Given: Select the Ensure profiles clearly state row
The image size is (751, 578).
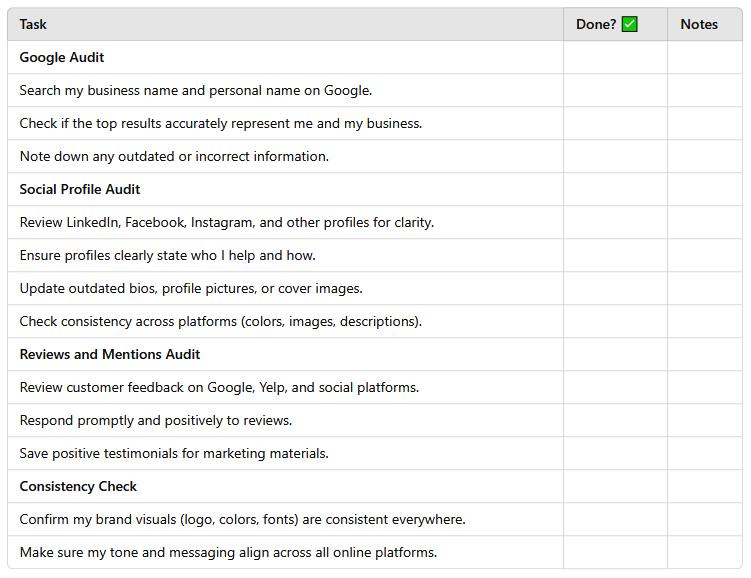Looking at the screenshot, I should (285, 255).
